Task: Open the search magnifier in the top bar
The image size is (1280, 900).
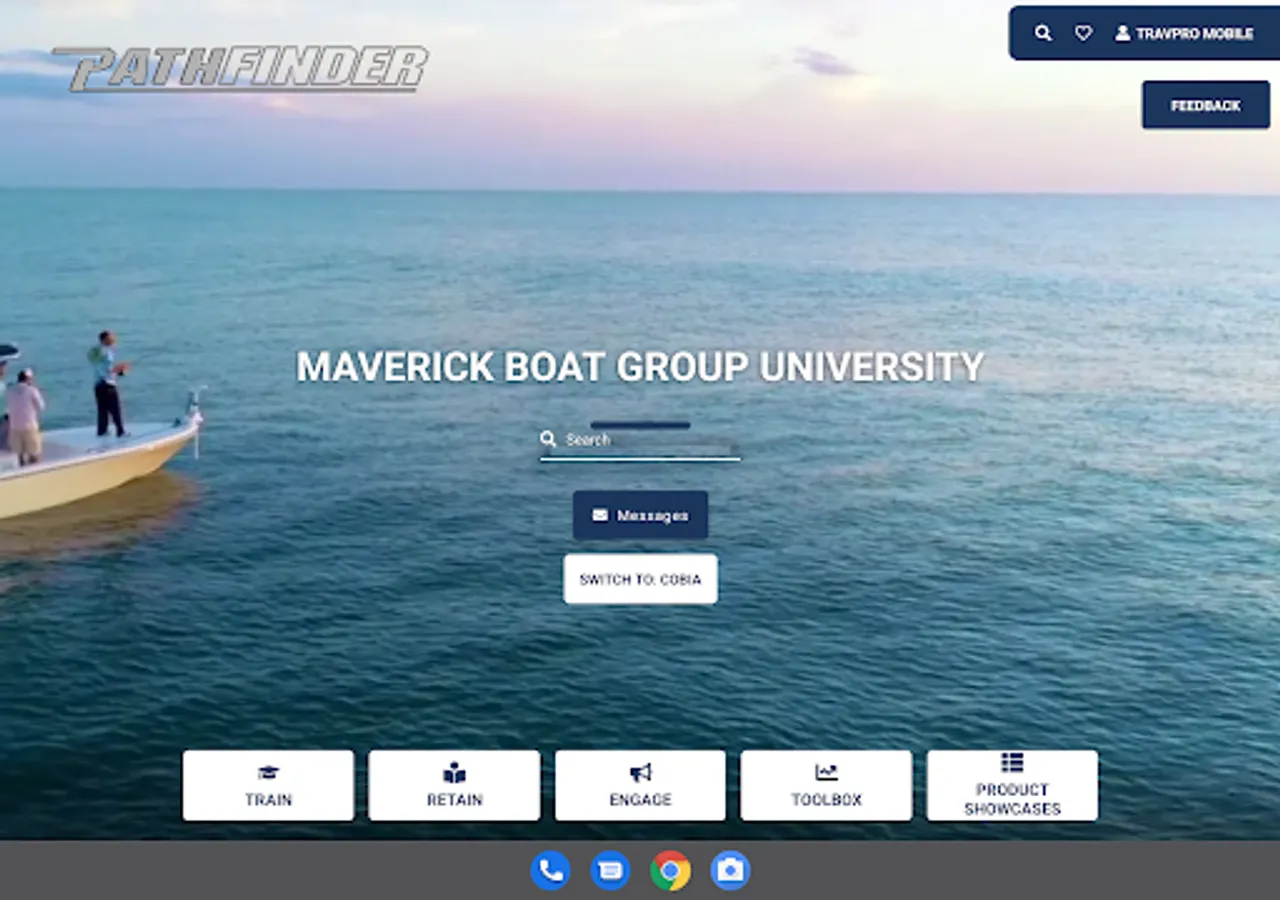Action: [x=1043, y=33]
